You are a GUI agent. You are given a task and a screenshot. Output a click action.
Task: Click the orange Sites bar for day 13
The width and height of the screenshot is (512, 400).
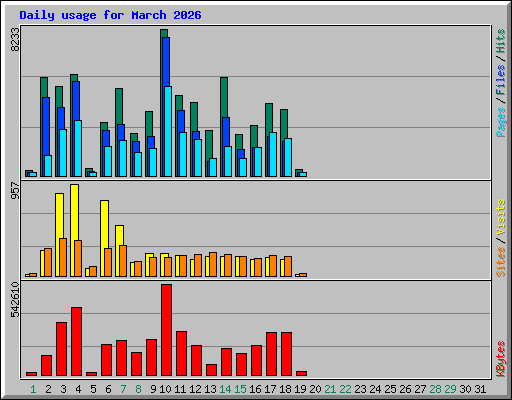coord(213,264)
